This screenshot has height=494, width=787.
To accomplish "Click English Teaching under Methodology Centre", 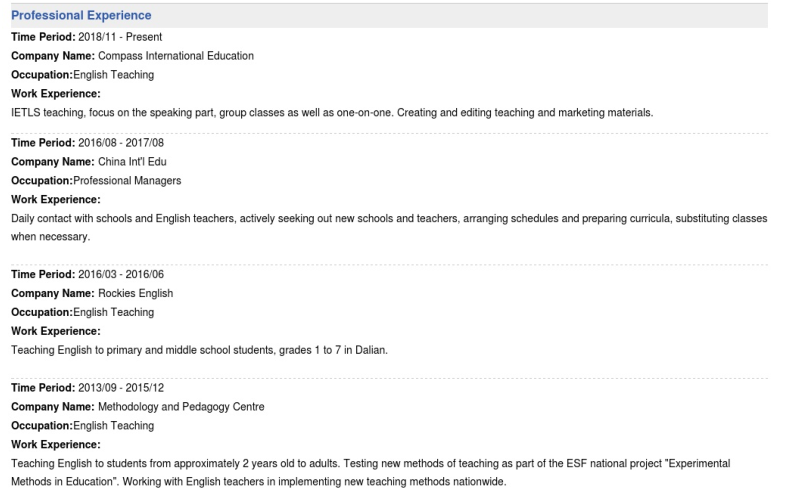I will tap(113, 426).
